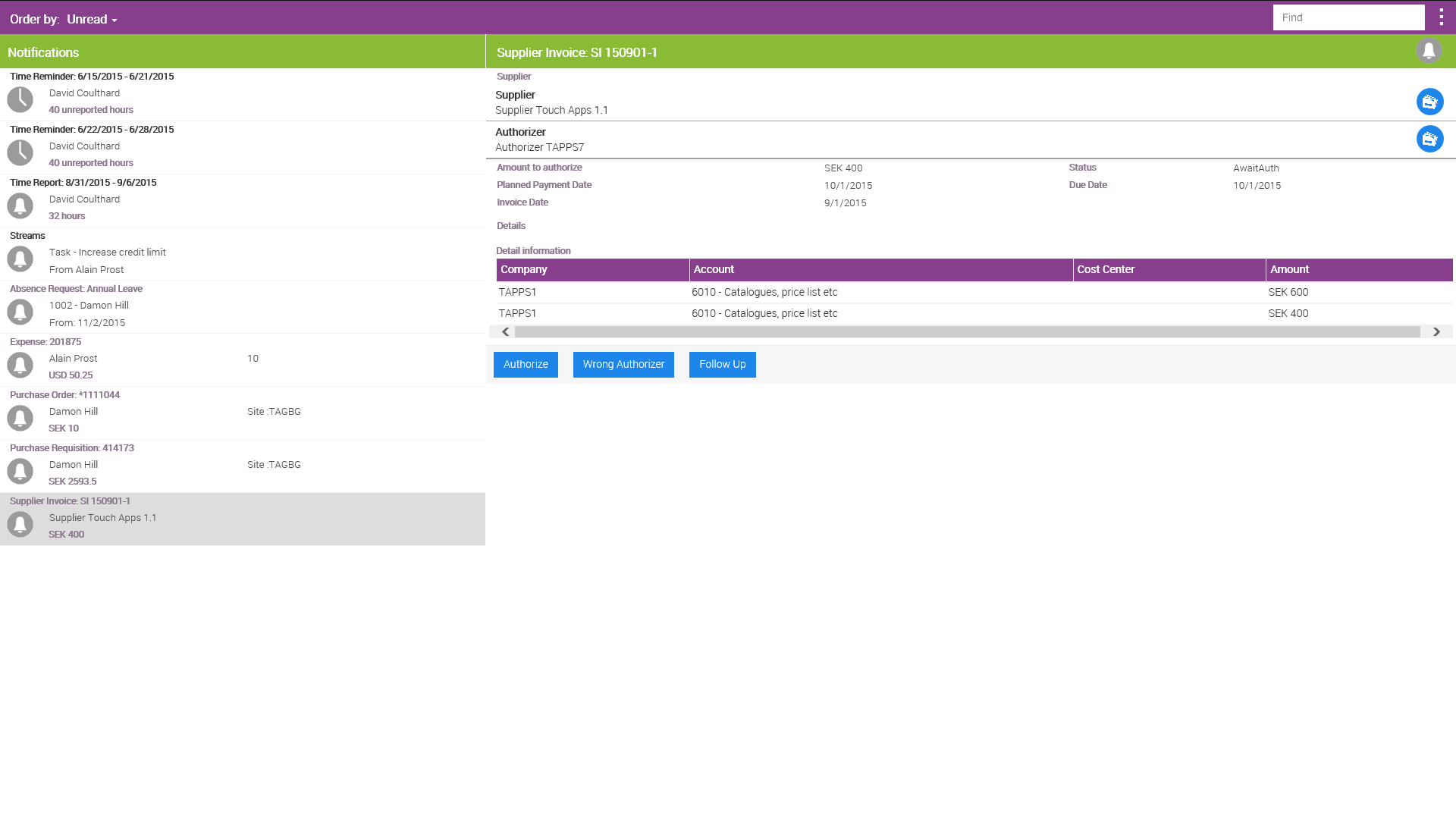Click into the Find search field

tap(1348, 17)
